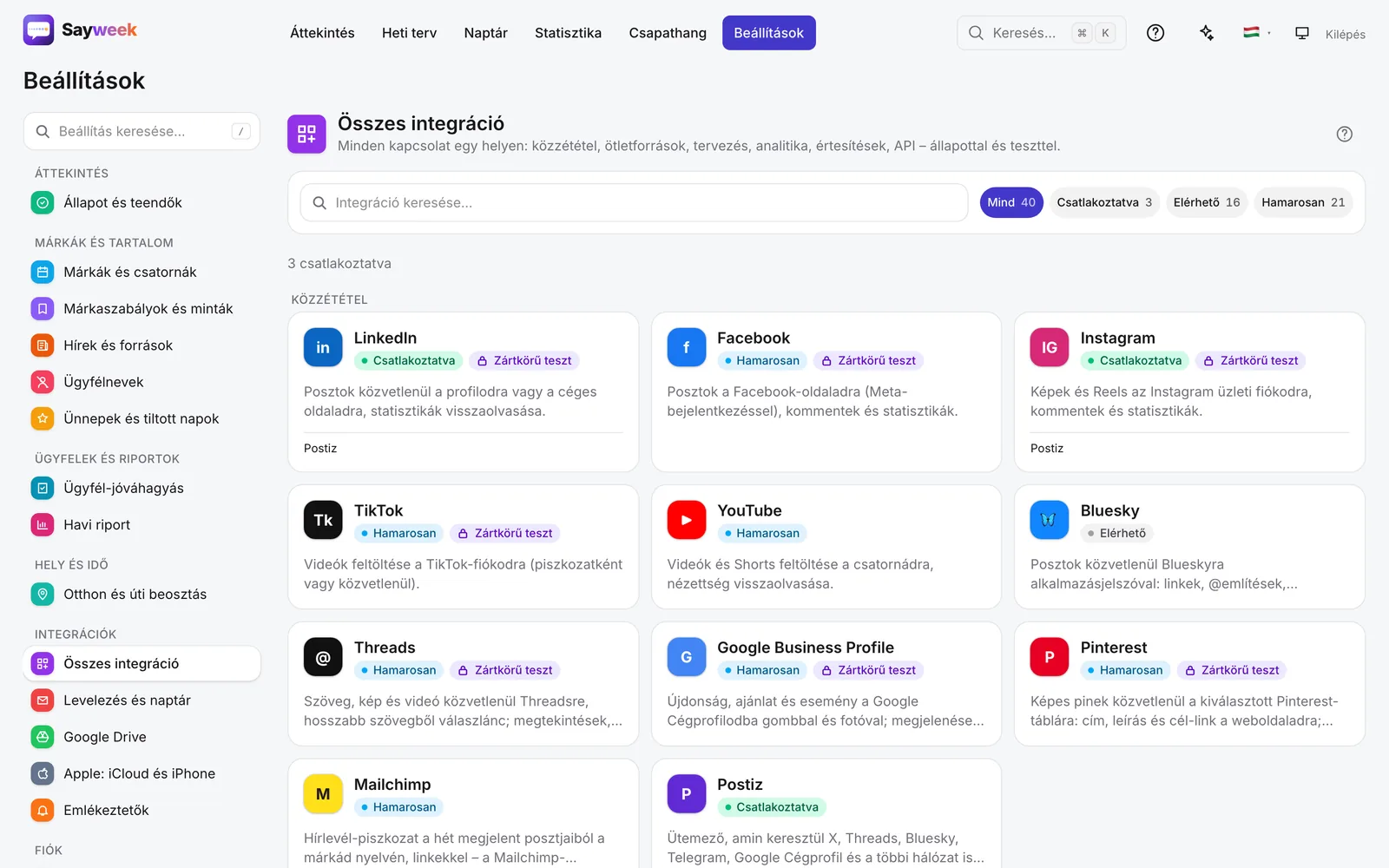Open Emlékeztetők in sidebar

(142, 810)
